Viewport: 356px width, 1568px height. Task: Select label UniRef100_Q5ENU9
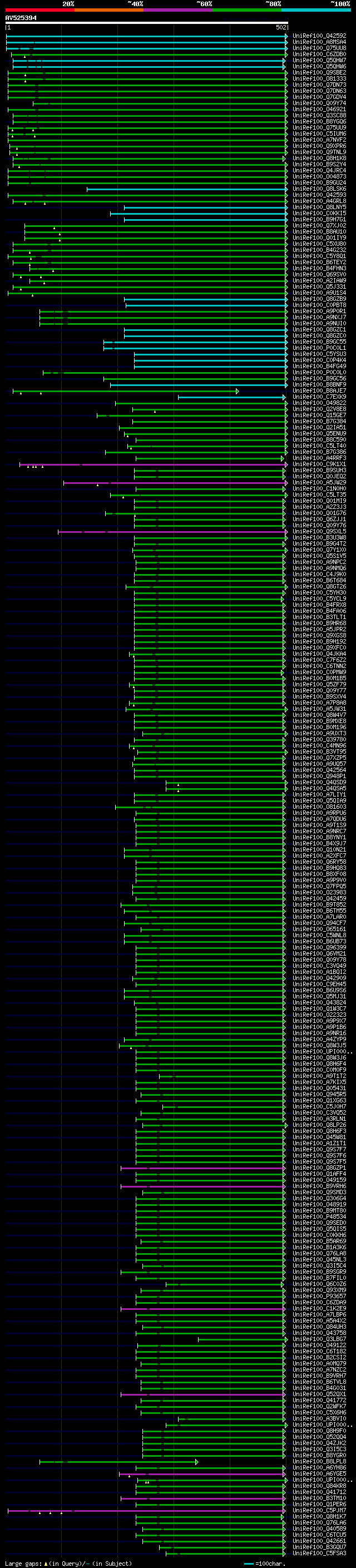[319, 434]
